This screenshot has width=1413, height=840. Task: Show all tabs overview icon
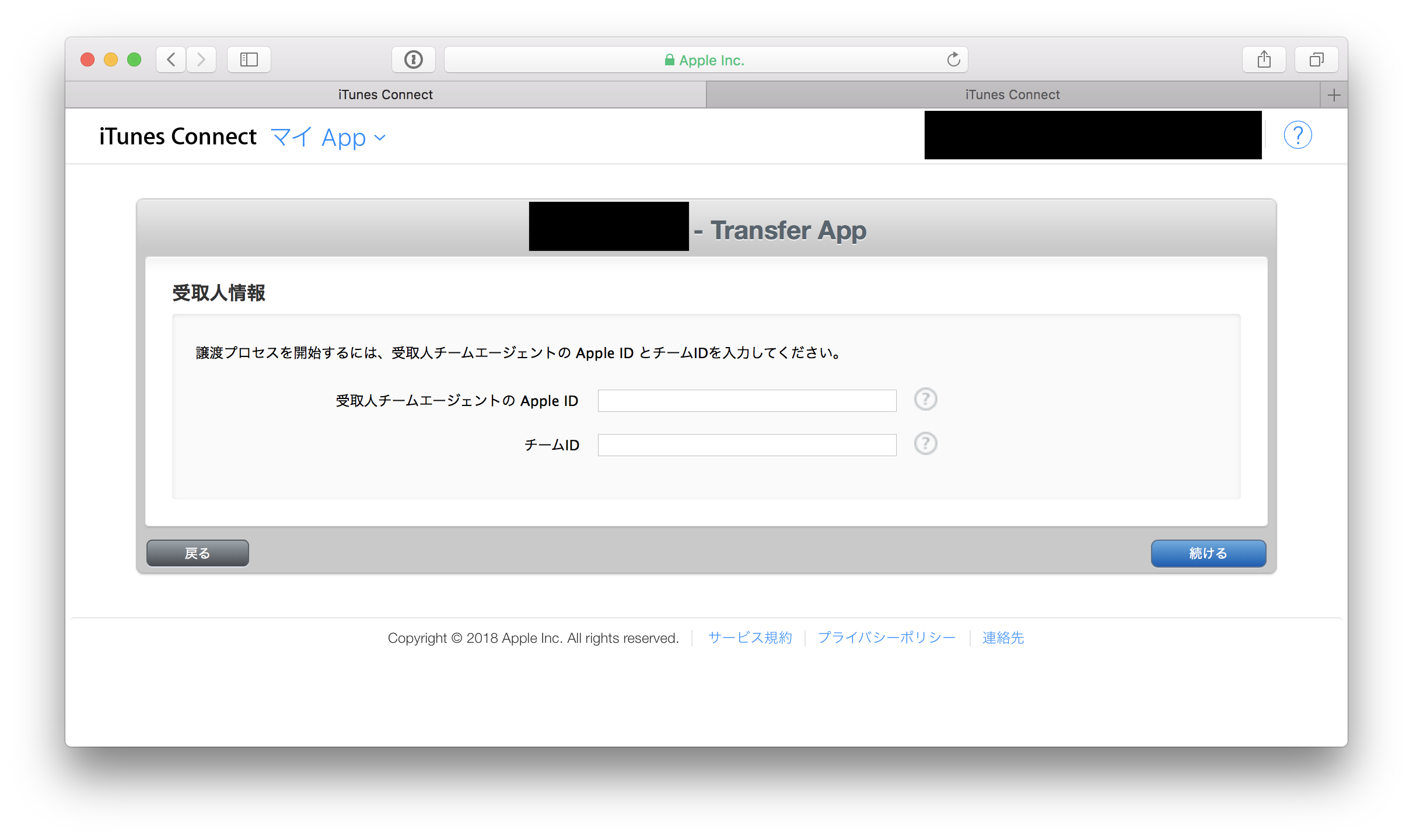click(1316, 60)
